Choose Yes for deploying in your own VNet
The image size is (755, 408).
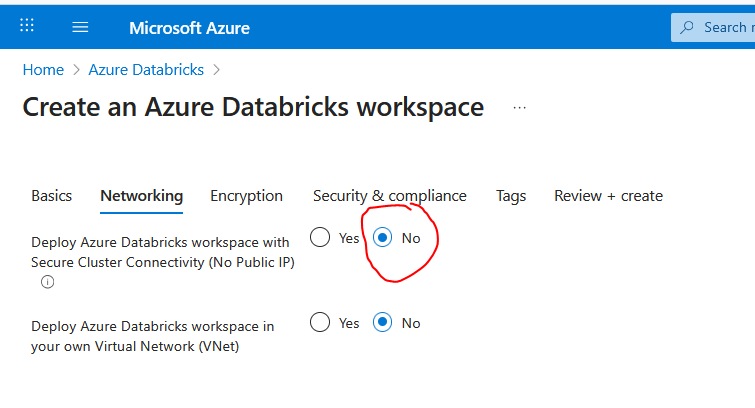[x=320, y=323]
